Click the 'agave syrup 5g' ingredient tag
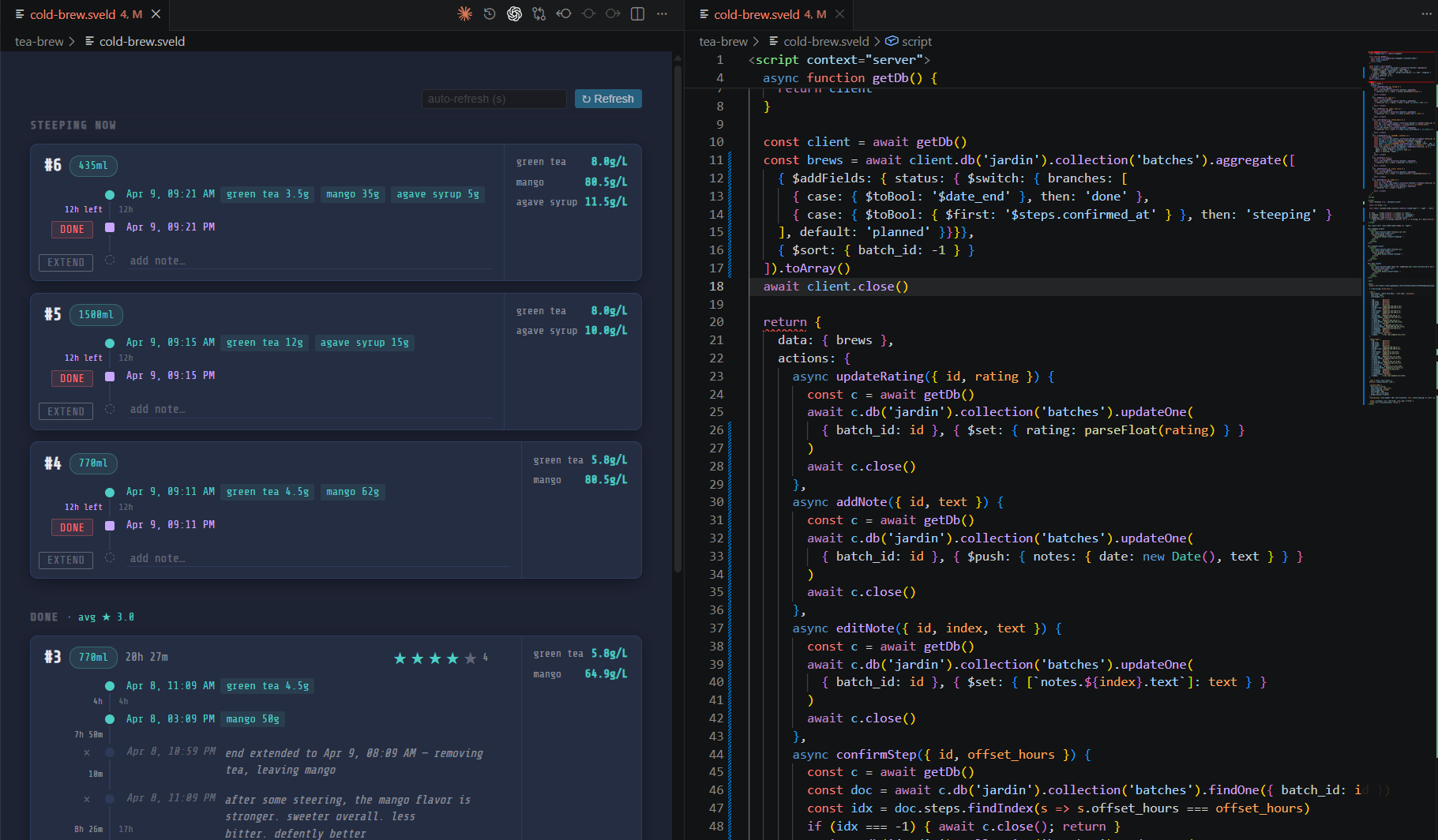The width and height of the screenshot is (1438, 840). coord(437,194)
